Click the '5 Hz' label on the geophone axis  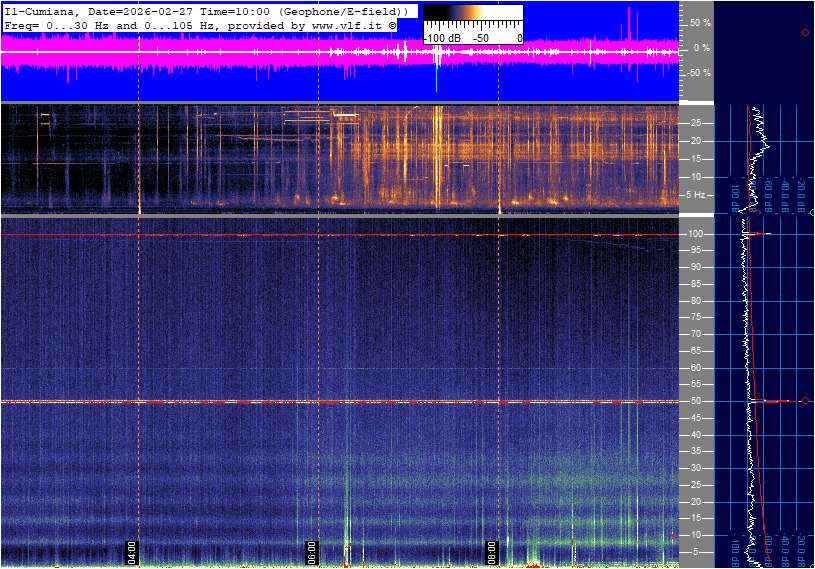(x=696, y=195)
